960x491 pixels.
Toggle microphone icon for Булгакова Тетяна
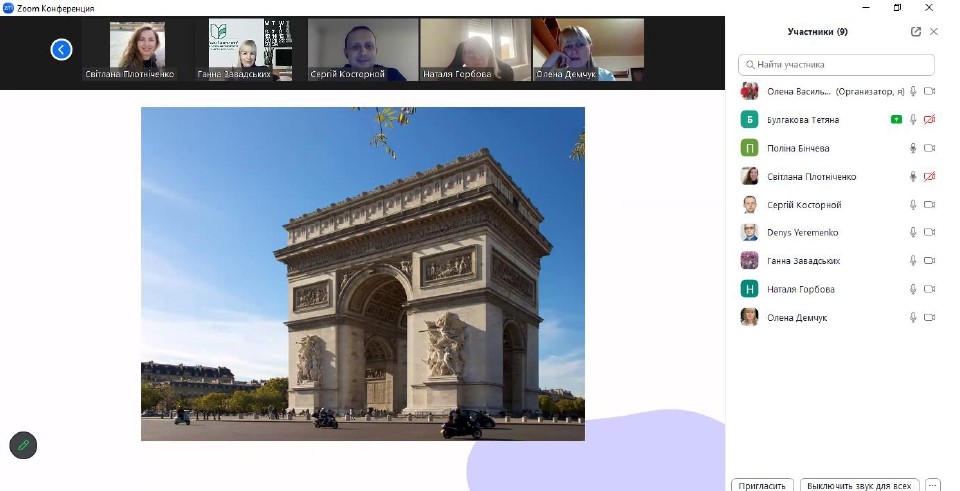click(x=913, y=119)
